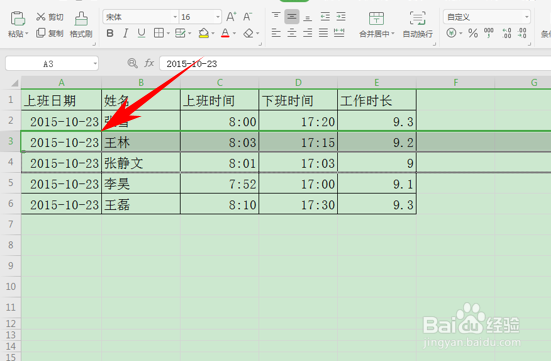Click distributed alignment icon
This screenshot has height=362, width=551.
pyautogui.click(x=339, y=33)
